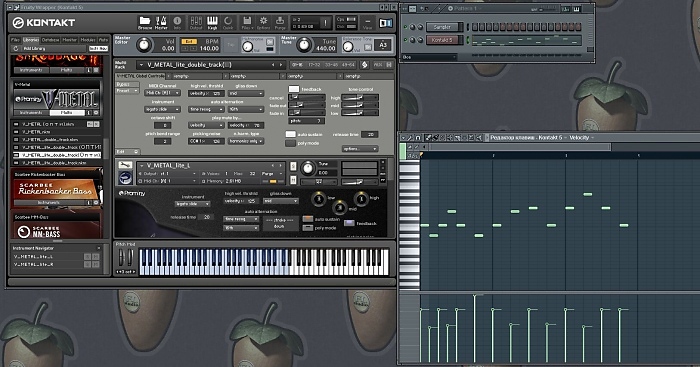Open the legato slide instrument dropdown in Global Controls

click(x=162, y=109)
